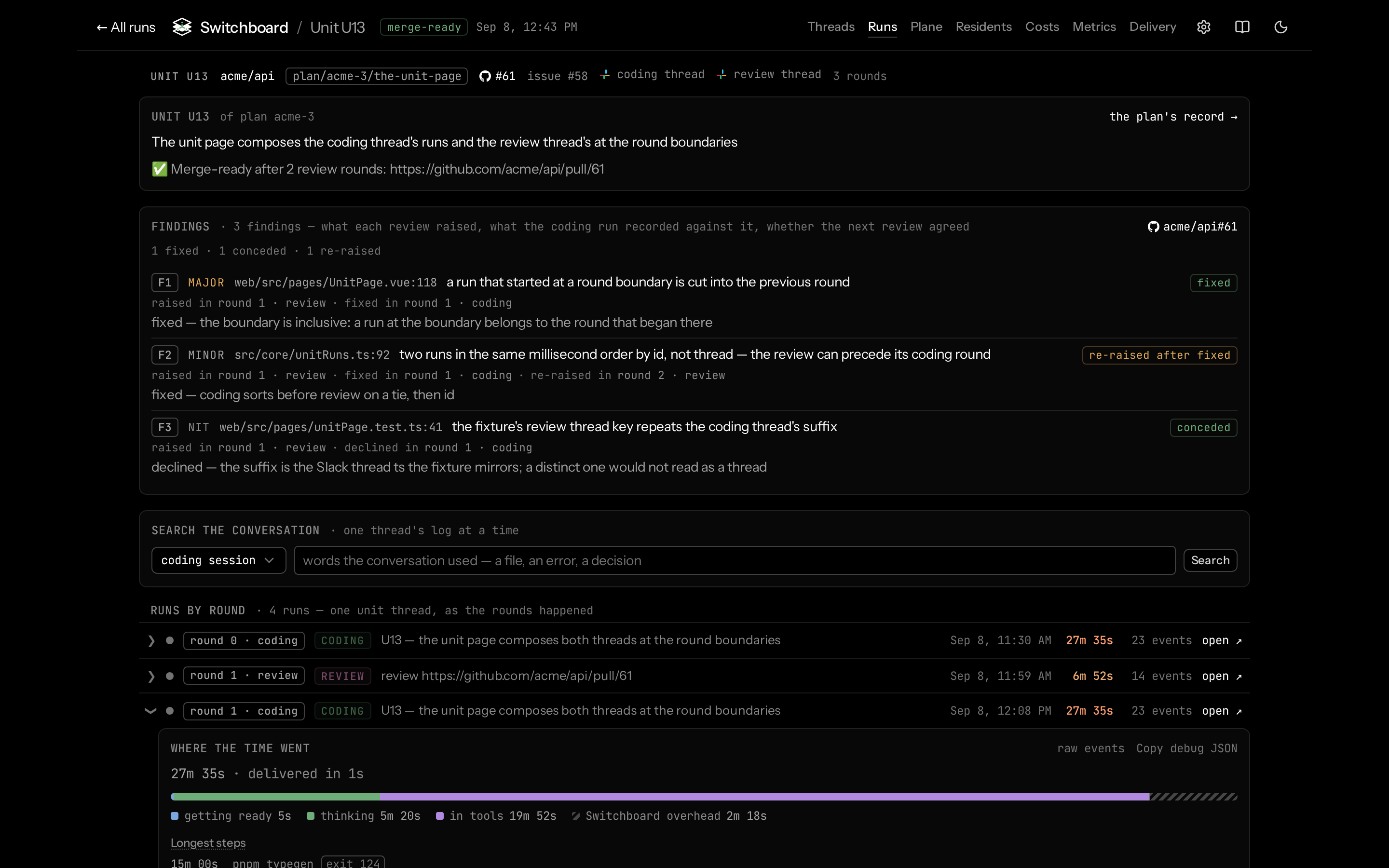Open acme/api#61 on GitHub
Image resolution: width=1389 pixels, height=868 pixels.
tap(1192, 227)
